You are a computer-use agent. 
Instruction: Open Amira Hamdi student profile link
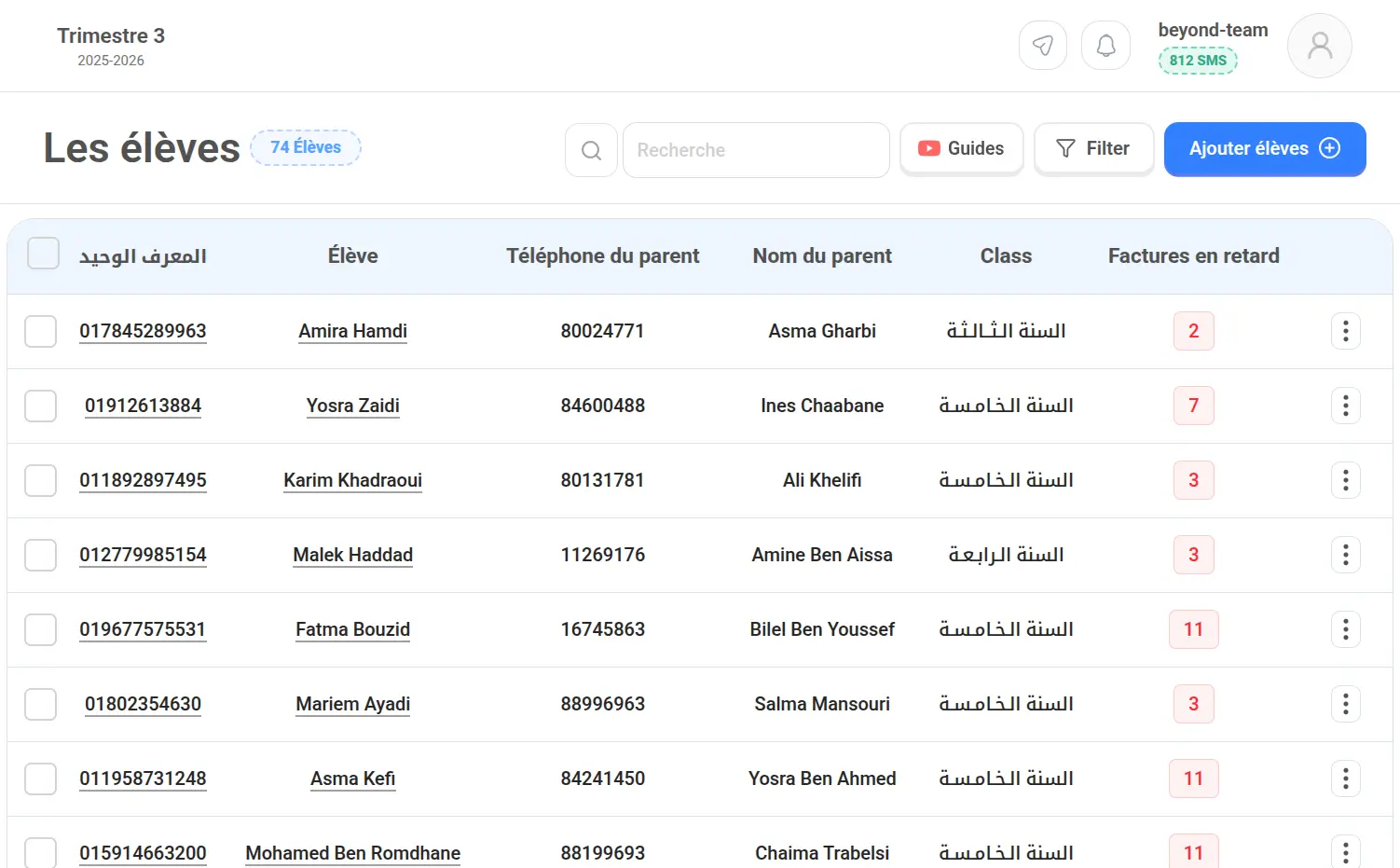pos(352,331)
